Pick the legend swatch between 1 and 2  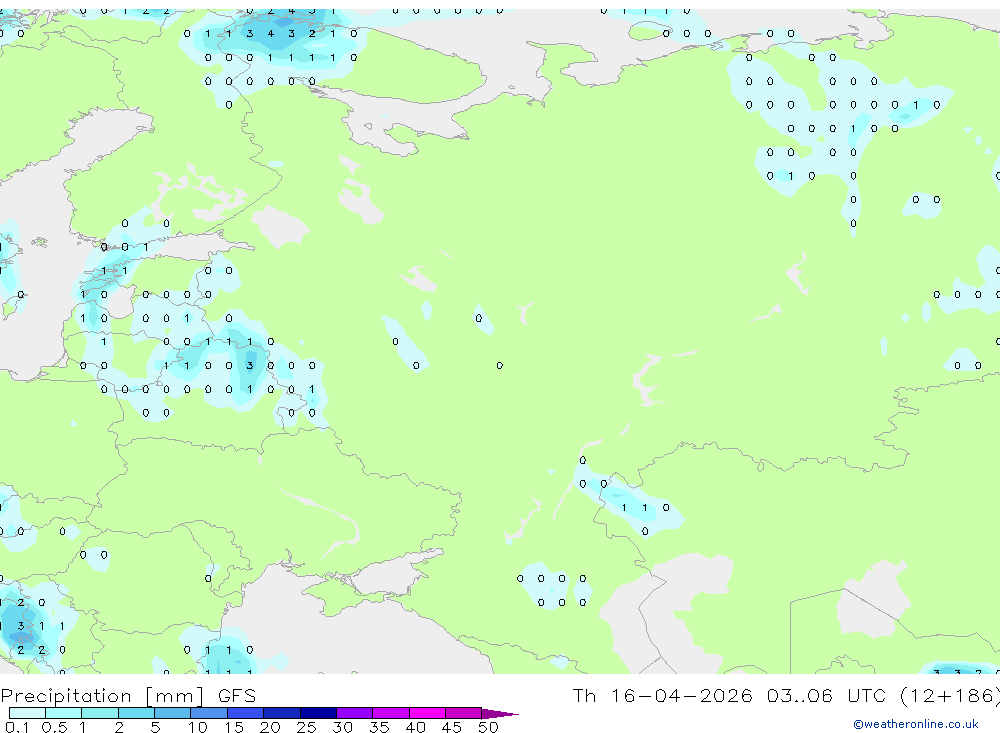pyautogui.click(x=100, y=713)
